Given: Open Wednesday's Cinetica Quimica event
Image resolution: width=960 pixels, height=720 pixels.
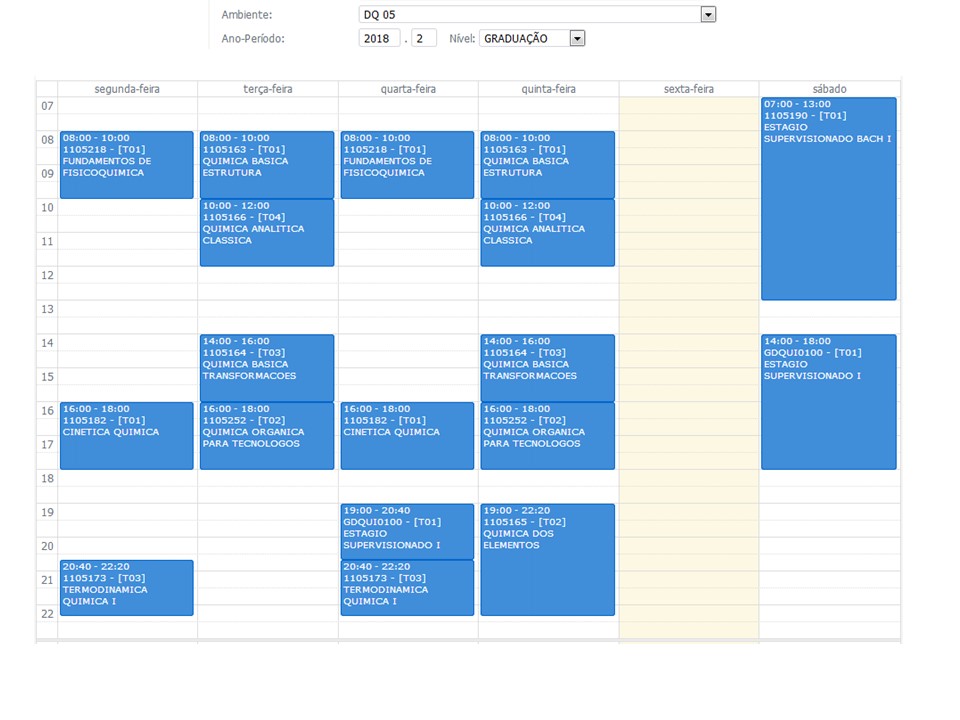Looking at the screenshot, I should 407,436.
